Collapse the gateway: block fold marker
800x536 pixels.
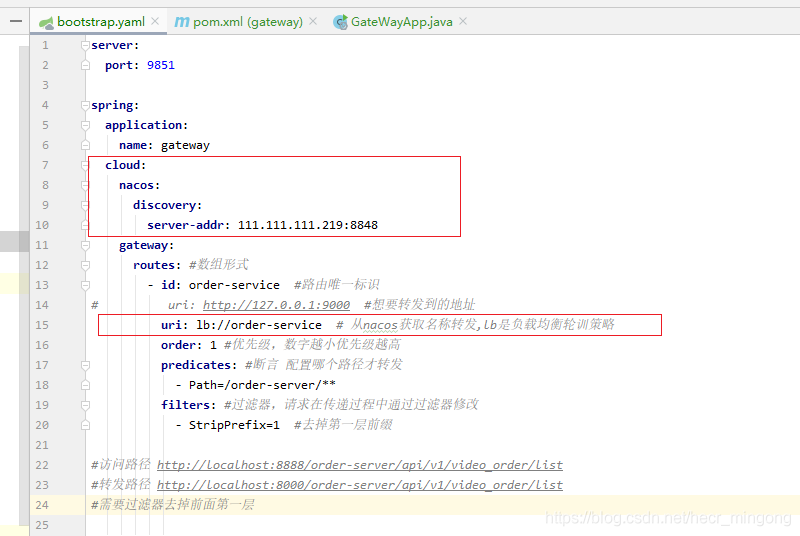click(85, 245)
